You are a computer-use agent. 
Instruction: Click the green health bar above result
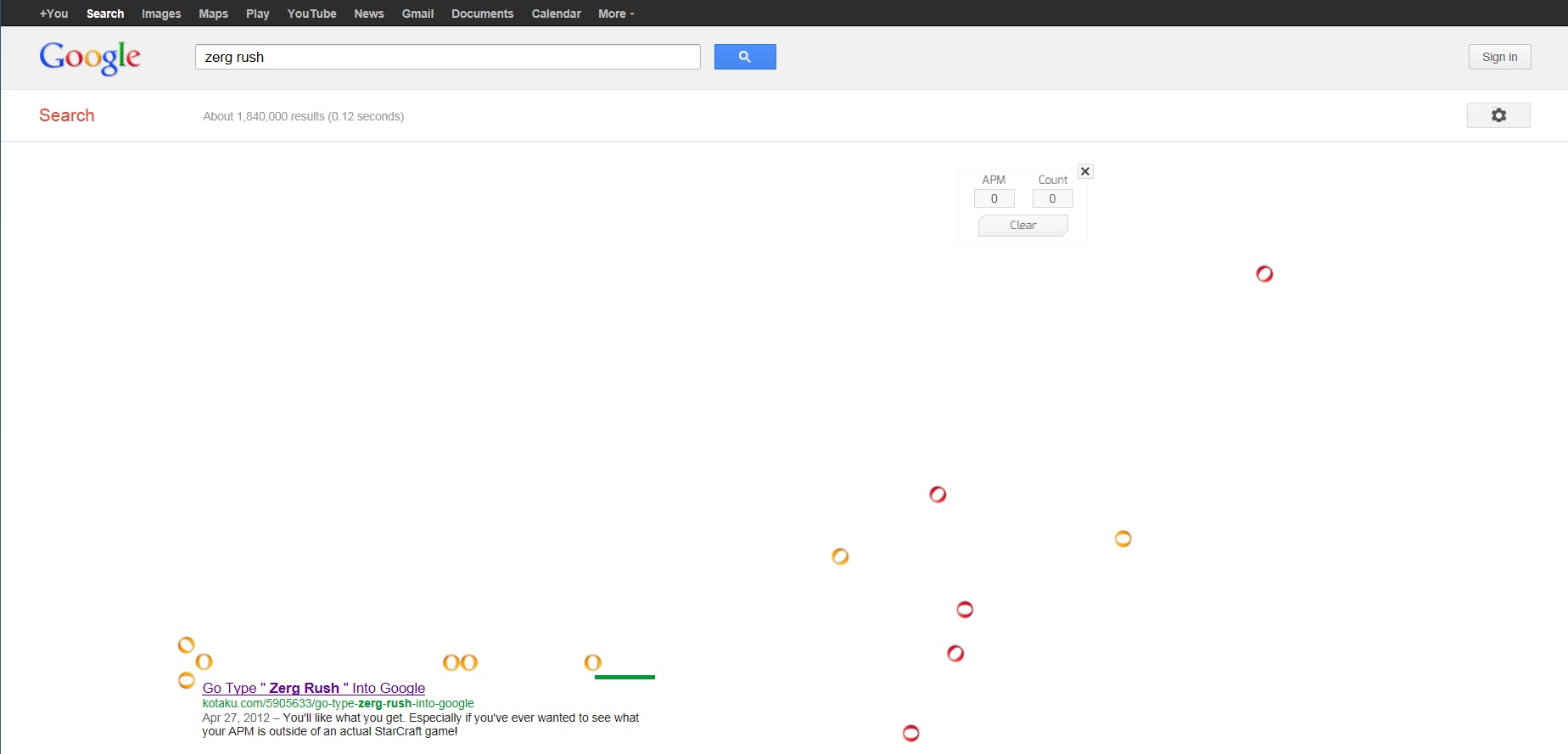pos(624,677)
